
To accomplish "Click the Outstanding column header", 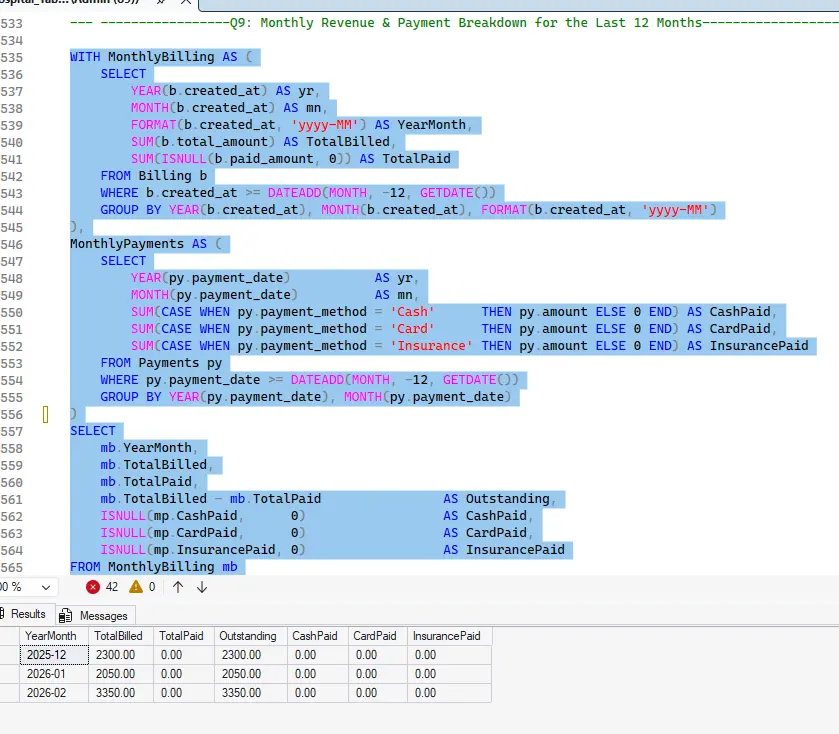I will tap(250, 636).
